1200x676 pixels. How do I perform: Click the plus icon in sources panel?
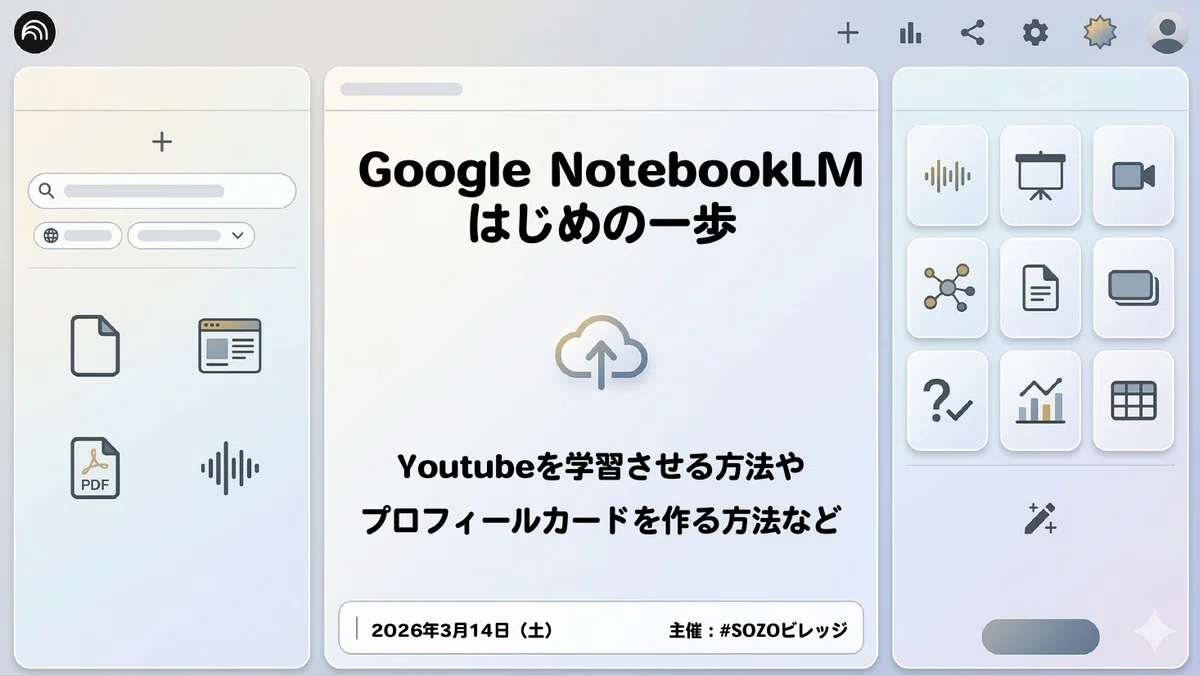click(x=162, y=142)
